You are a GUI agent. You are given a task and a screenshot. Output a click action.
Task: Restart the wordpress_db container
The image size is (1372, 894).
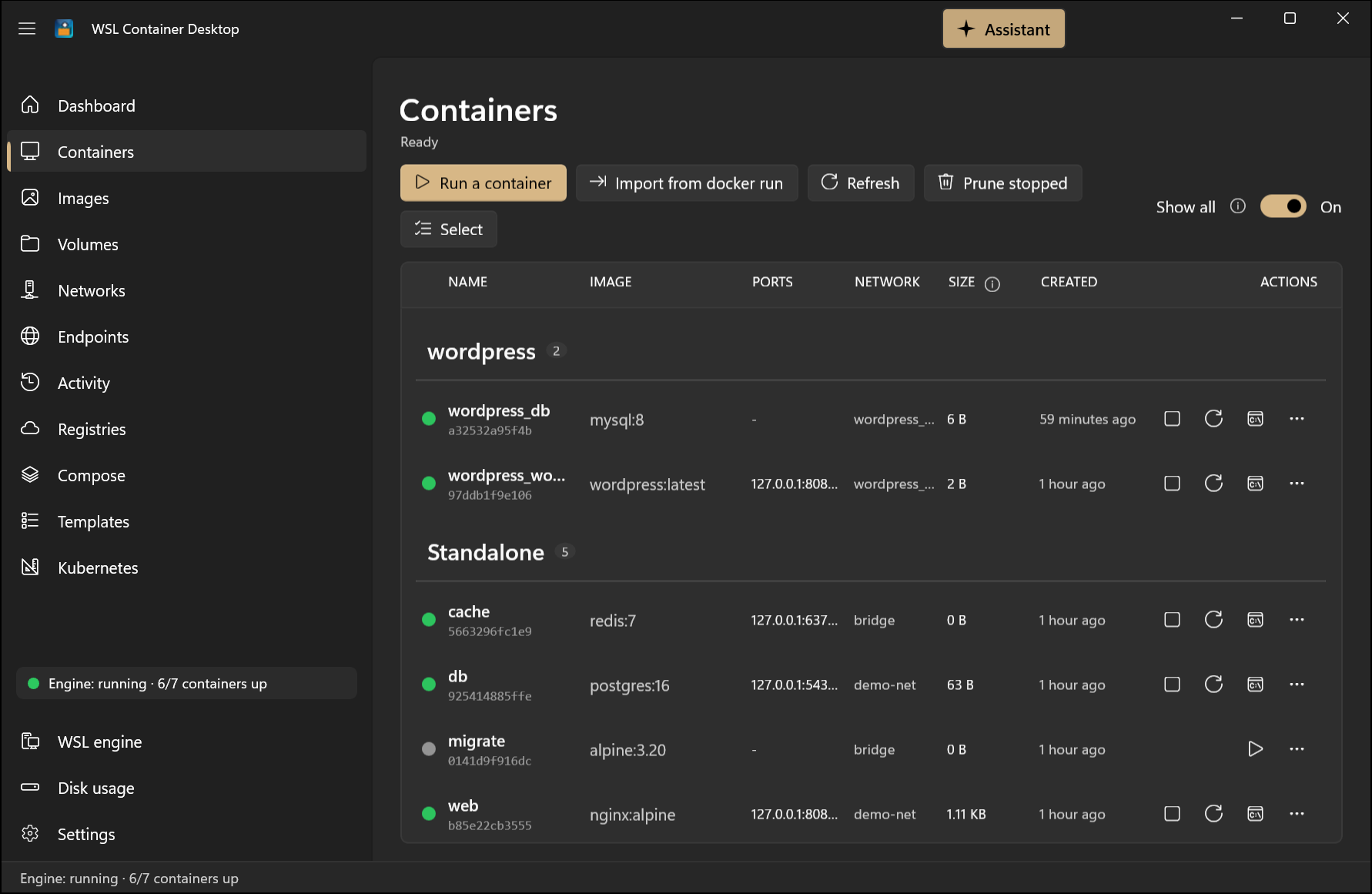[x=1213, y=419]
